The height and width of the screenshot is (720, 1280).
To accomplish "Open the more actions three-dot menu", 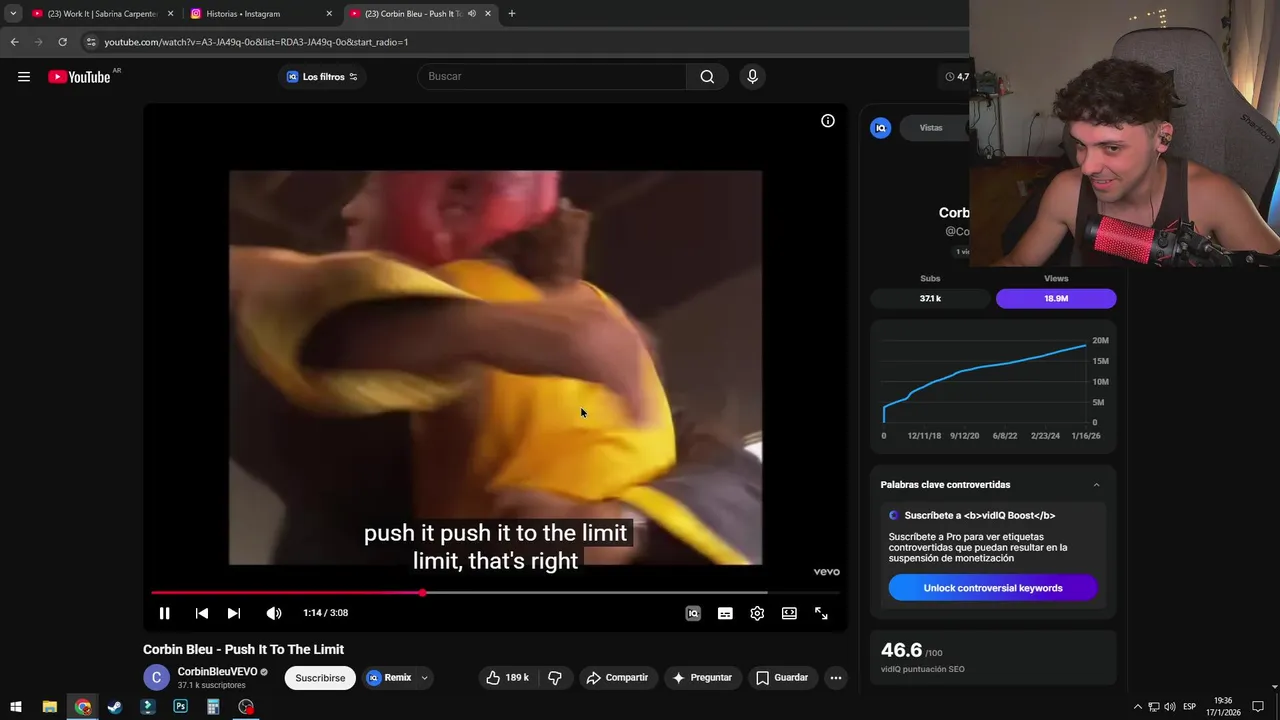I will click(836, 678).
